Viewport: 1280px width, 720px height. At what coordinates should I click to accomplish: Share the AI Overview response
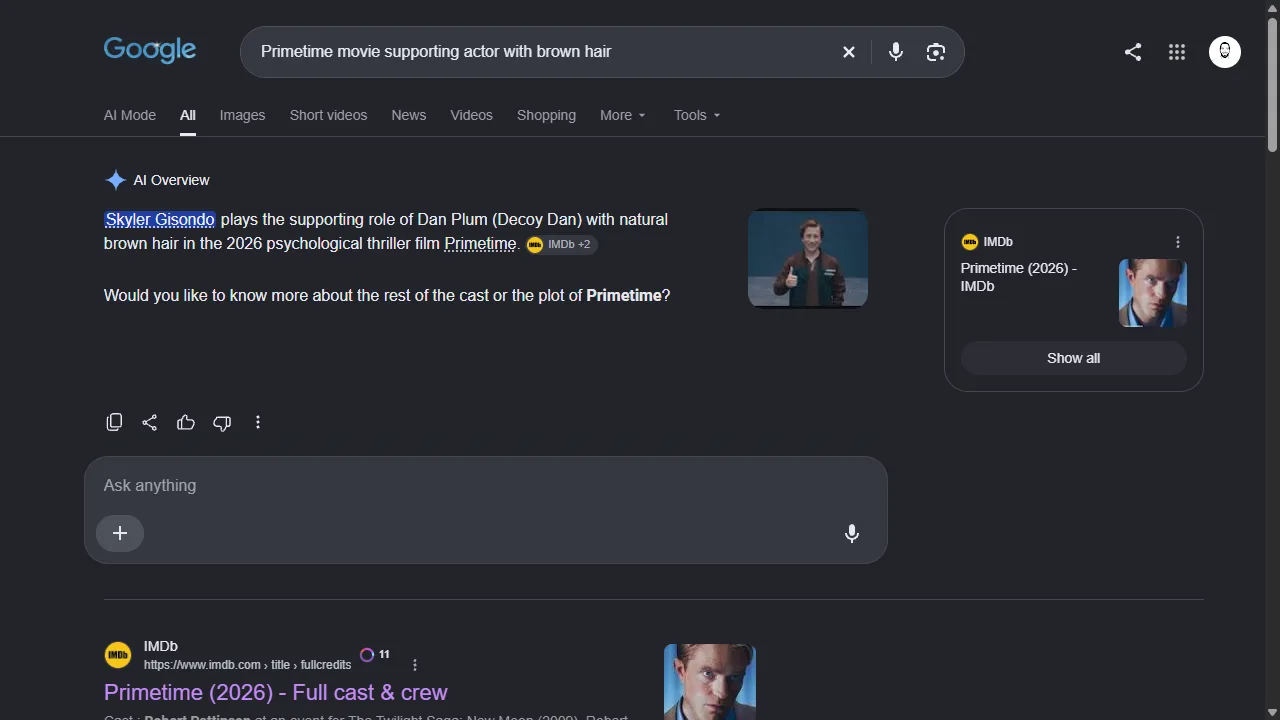150,422
